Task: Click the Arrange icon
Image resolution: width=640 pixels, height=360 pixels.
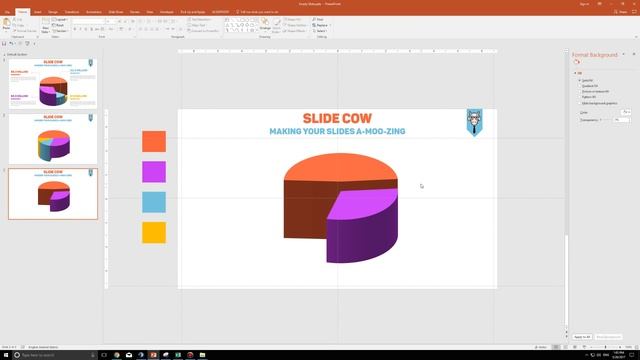Action: click(x=265, y=24)
